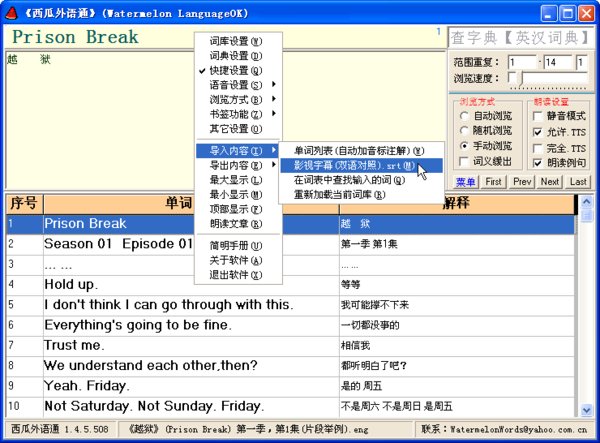Image resolution: width=600 pixels, height=443 pixels.
Task: Enable the 静音模式 mute checkbox
Action: pyautogui.click(x=539, y=117)
